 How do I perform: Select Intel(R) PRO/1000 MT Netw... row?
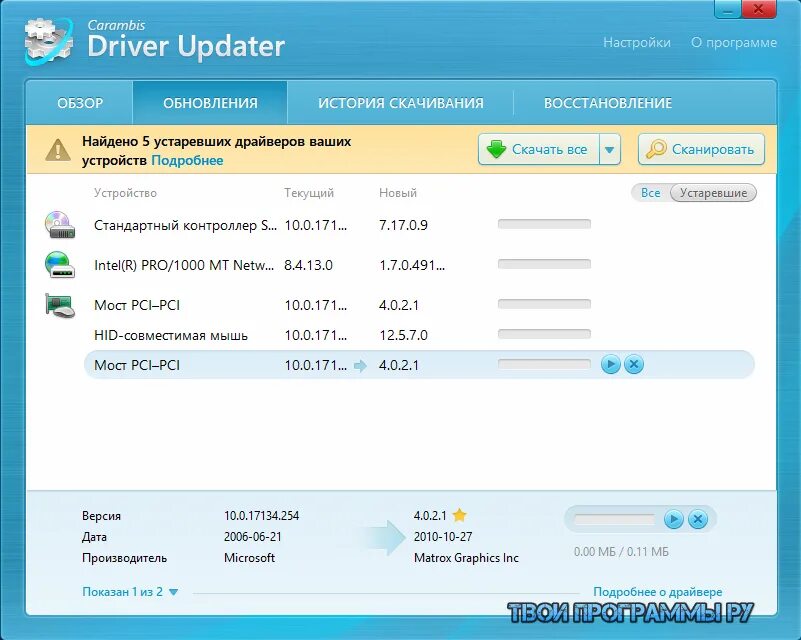pyautogui.click(x=419, y=265)
